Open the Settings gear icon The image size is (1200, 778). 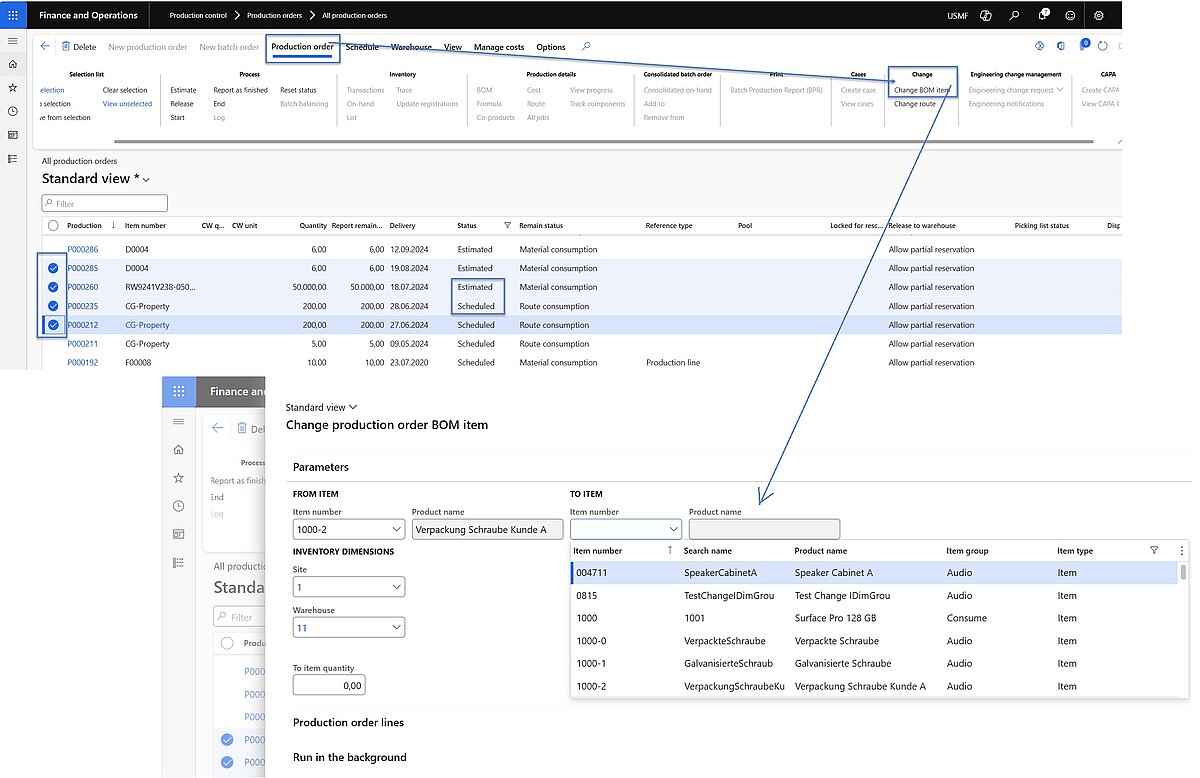pos(1098,15)
